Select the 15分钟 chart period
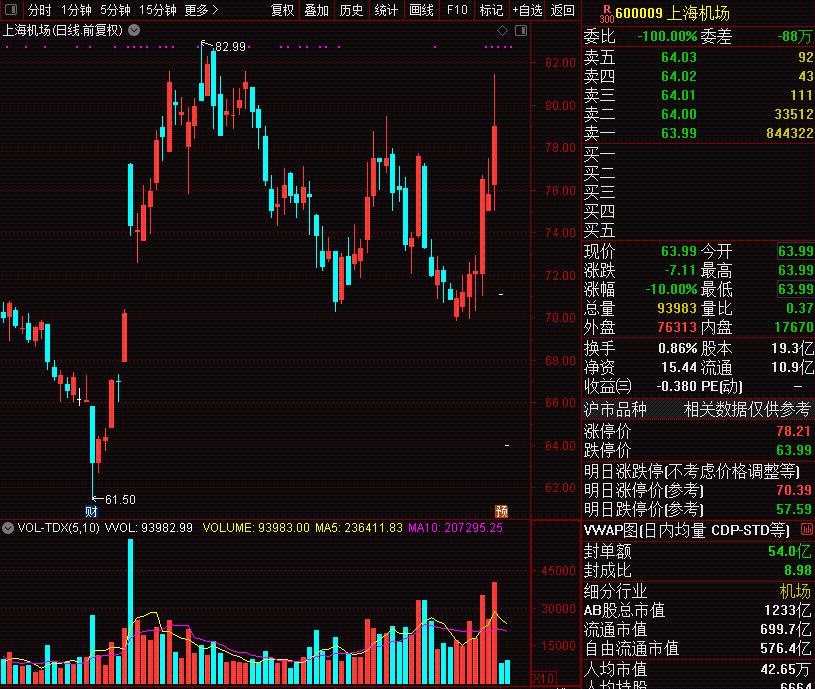Viewport: 815px width, 689px height. click(x=157, y=10)
